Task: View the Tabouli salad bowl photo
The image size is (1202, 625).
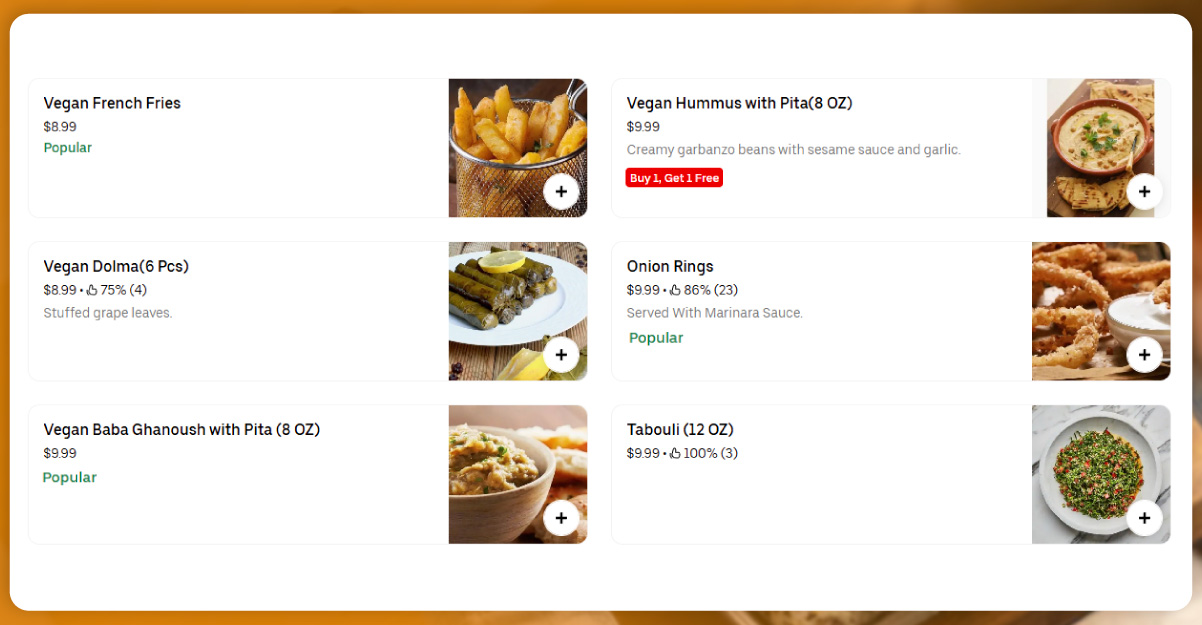Action: (x=1101, y=474)
